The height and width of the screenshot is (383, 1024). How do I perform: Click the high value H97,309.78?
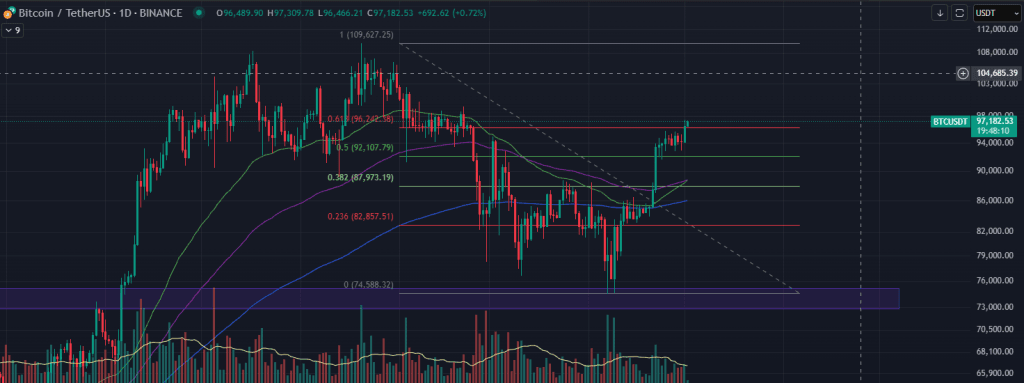[291, 13]
